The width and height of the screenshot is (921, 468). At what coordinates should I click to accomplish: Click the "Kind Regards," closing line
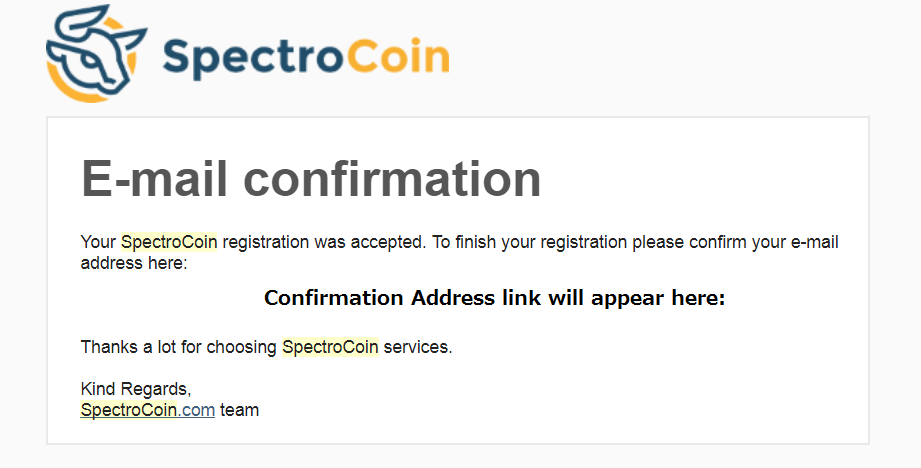pos(135,389)
